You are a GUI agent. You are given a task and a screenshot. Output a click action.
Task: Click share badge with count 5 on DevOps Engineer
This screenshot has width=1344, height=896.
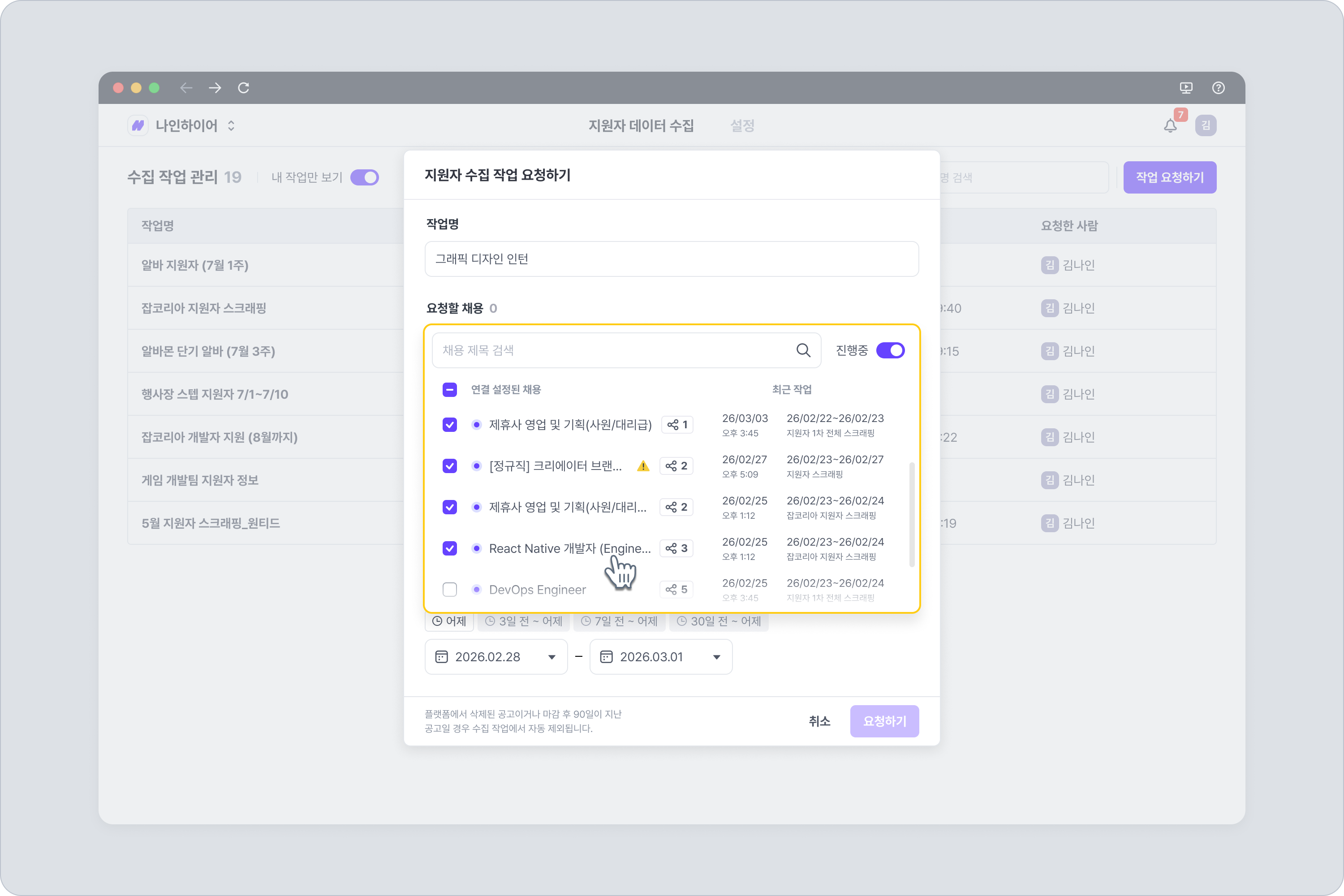tap(676, 590)
